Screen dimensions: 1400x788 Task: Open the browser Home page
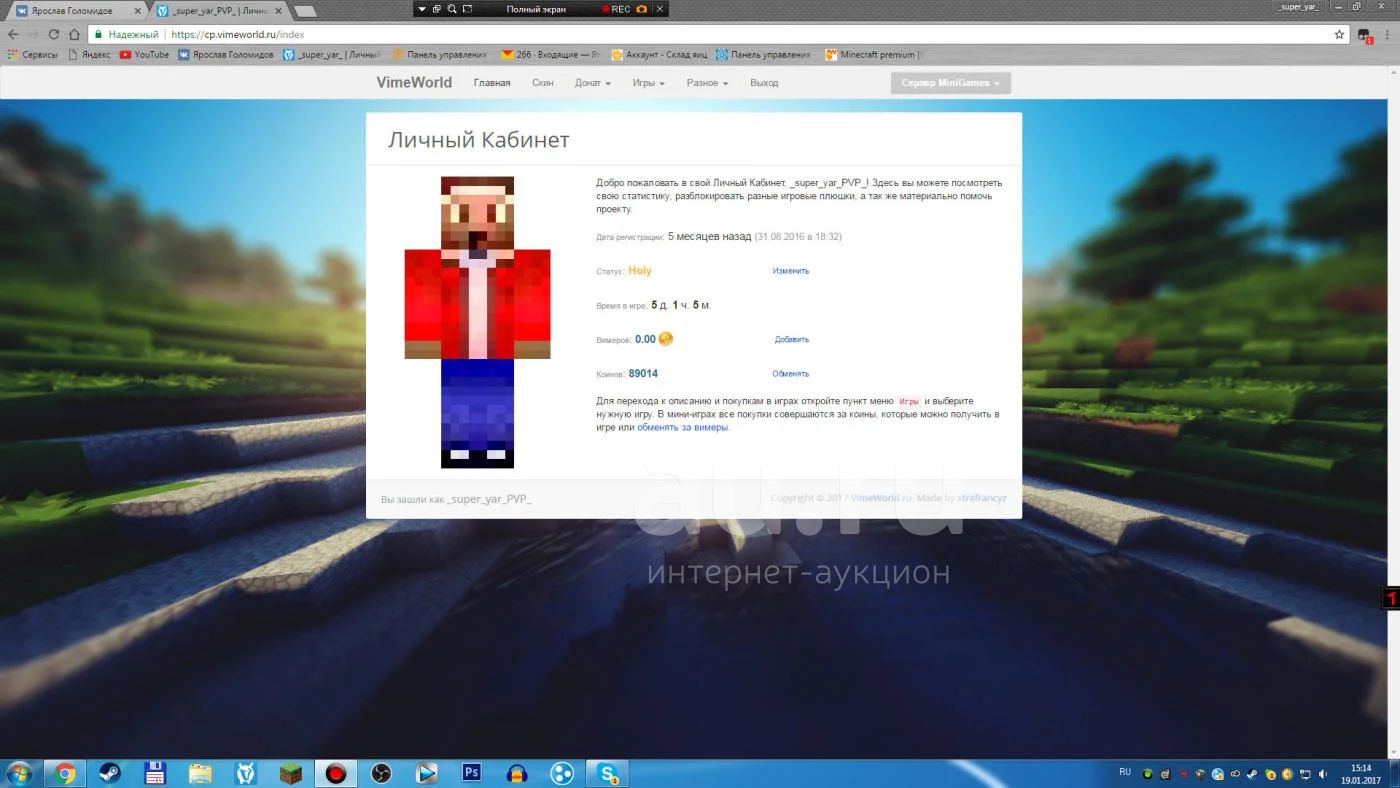73,34
